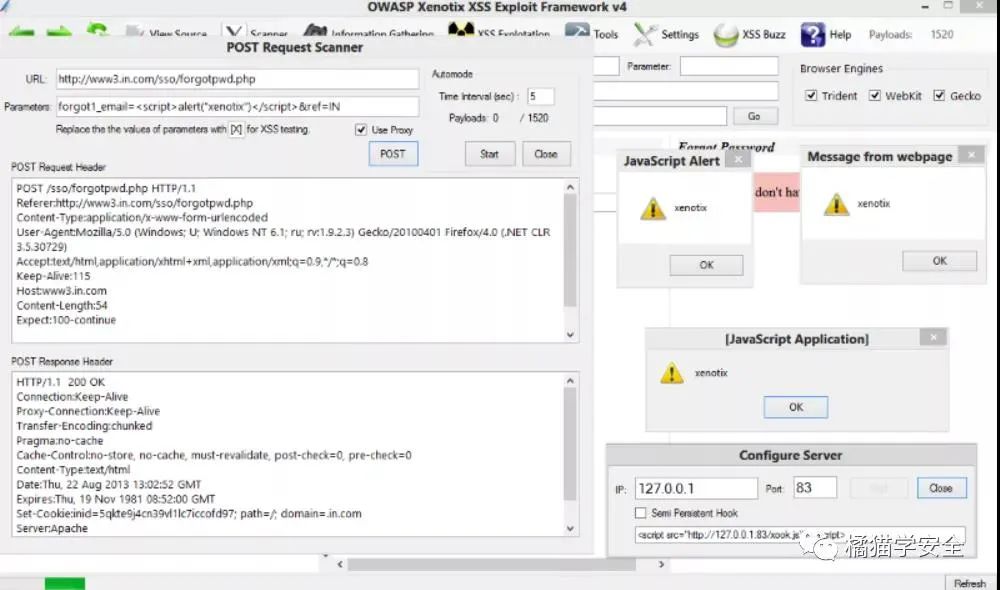Click the Time Interval seconds field
The width and height of the screenshot is (1000, 590).
tap(541, 96)
